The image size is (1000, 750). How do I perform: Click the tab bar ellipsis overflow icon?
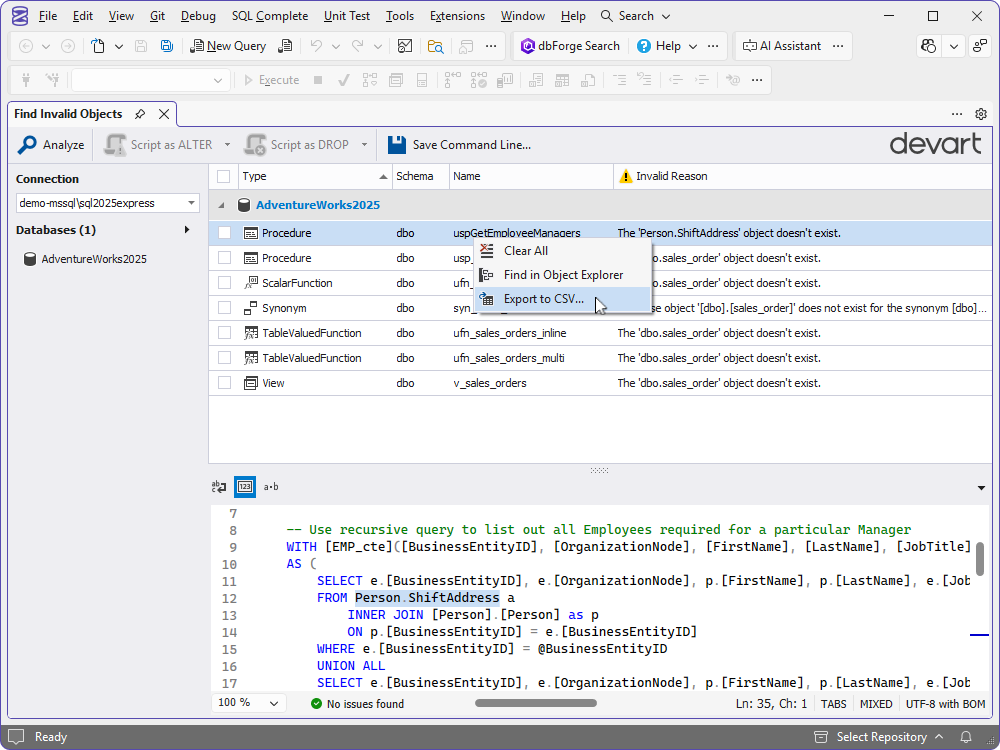[x=957, y=114]
